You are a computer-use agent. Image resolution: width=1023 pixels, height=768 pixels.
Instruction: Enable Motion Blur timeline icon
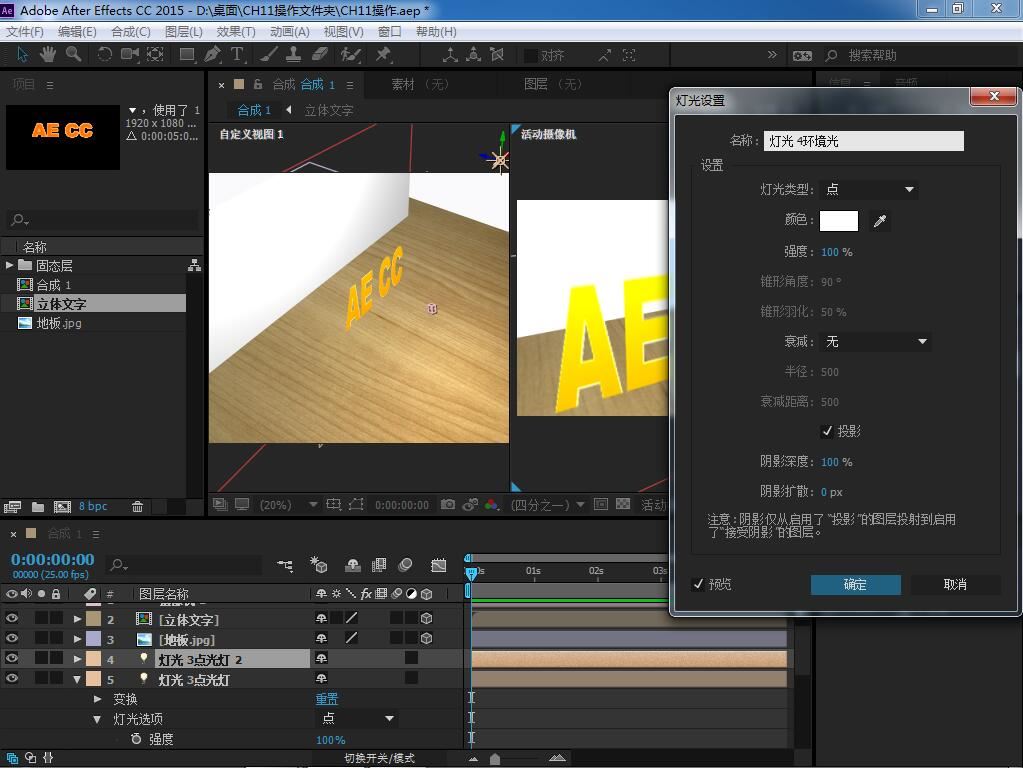405,565
